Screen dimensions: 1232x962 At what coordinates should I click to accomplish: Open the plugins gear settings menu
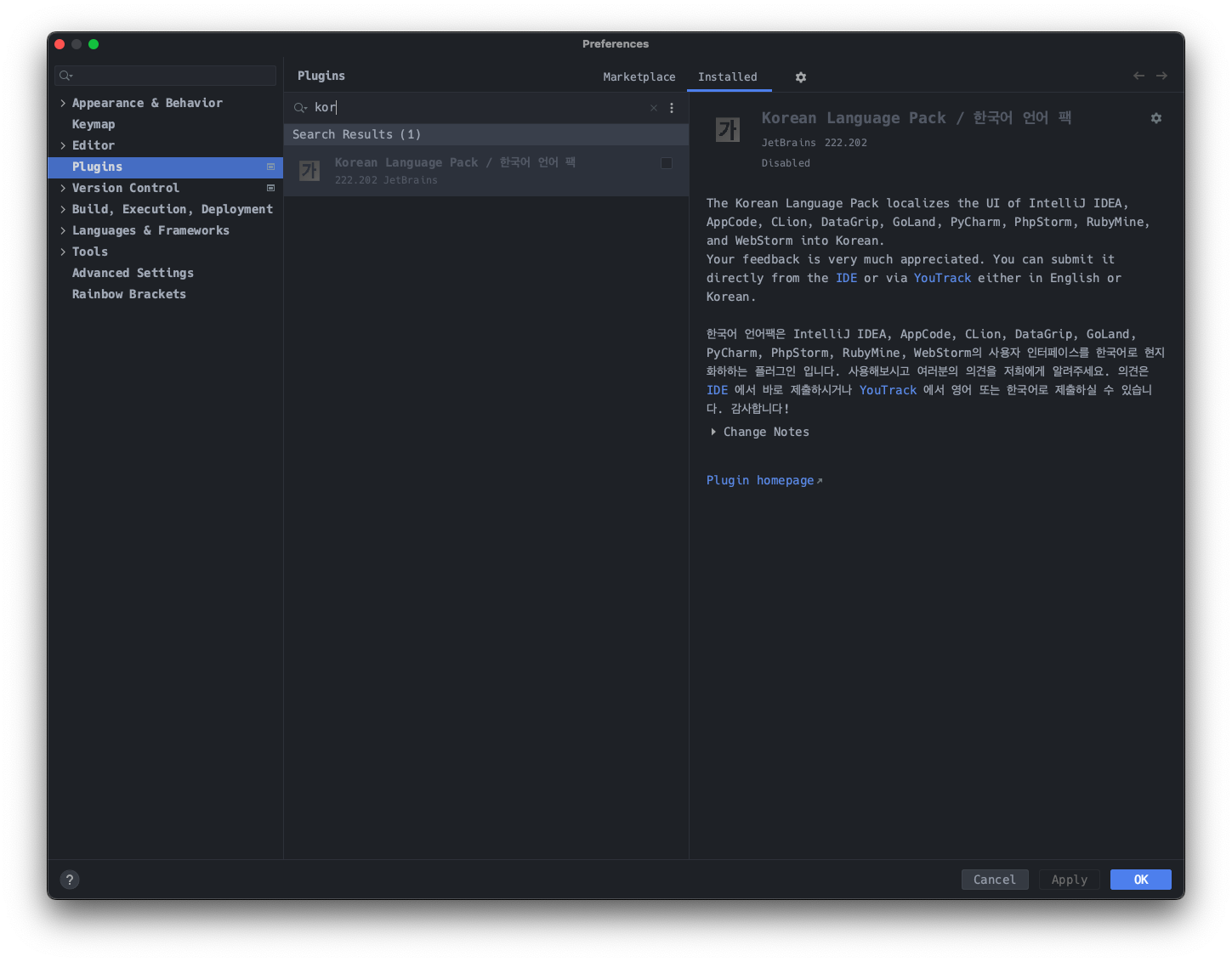(800, 77)
